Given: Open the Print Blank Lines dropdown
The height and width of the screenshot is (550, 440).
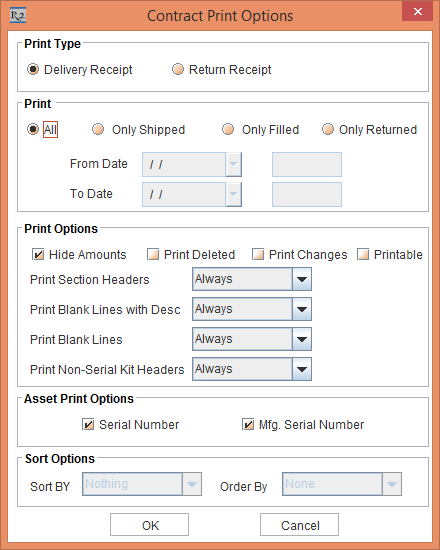Looking at the screenshot, I should [x=302, y=339].
